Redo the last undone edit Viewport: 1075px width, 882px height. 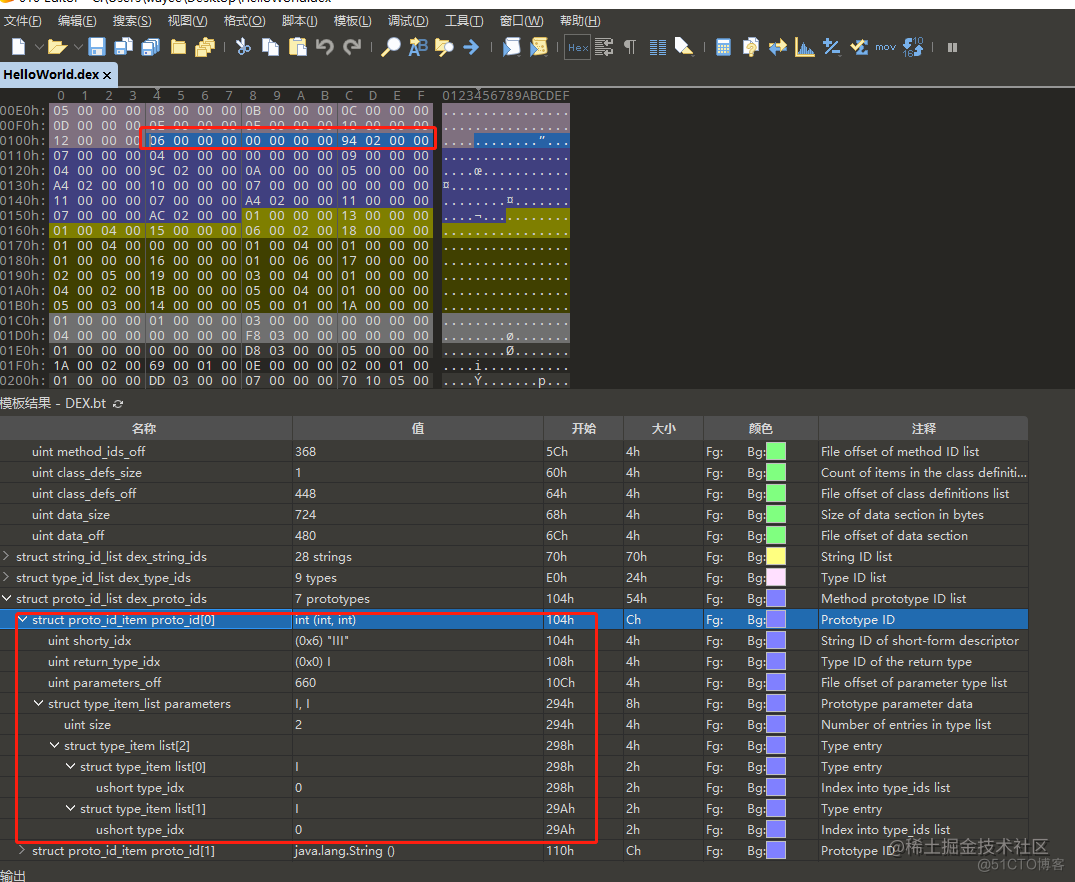coord(352,47)
